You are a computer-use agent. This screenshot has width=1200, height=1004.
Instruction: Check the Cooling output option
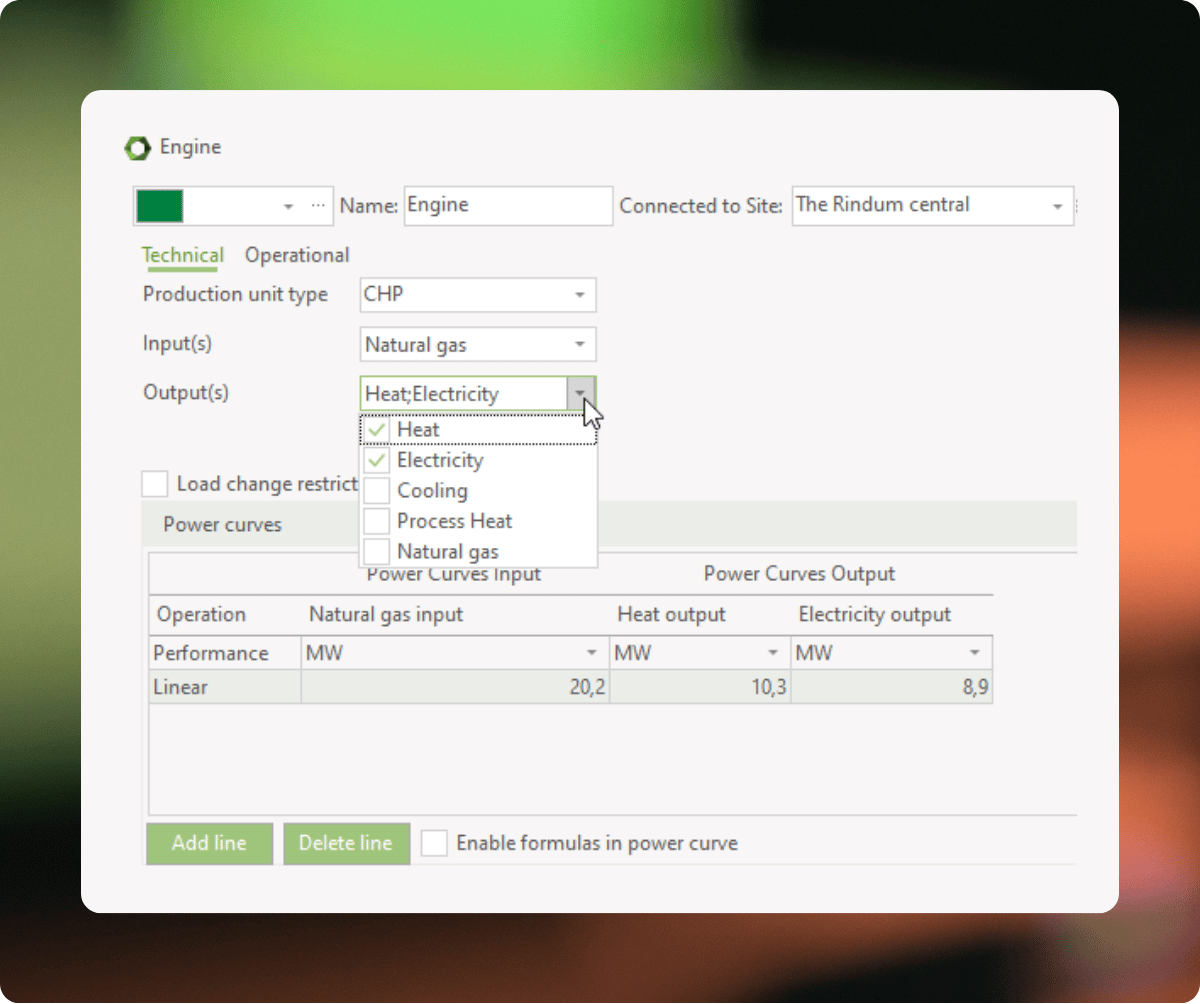click(377, 490)
